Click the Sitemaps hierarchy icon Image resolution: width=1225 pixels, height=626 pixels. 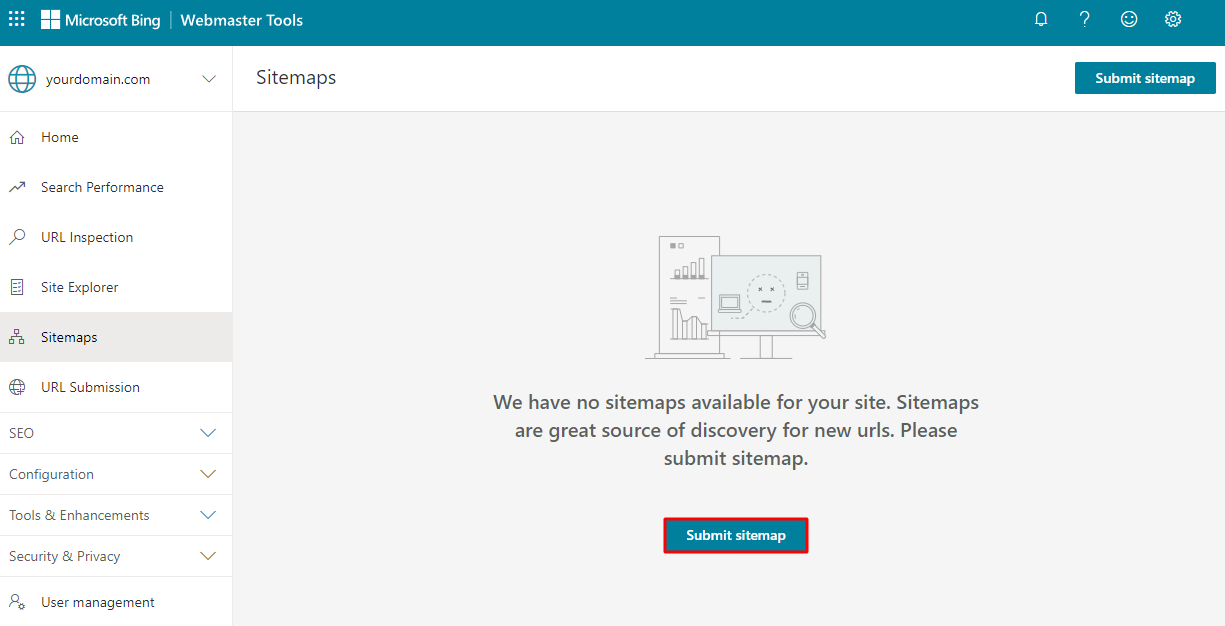point(17,337)
